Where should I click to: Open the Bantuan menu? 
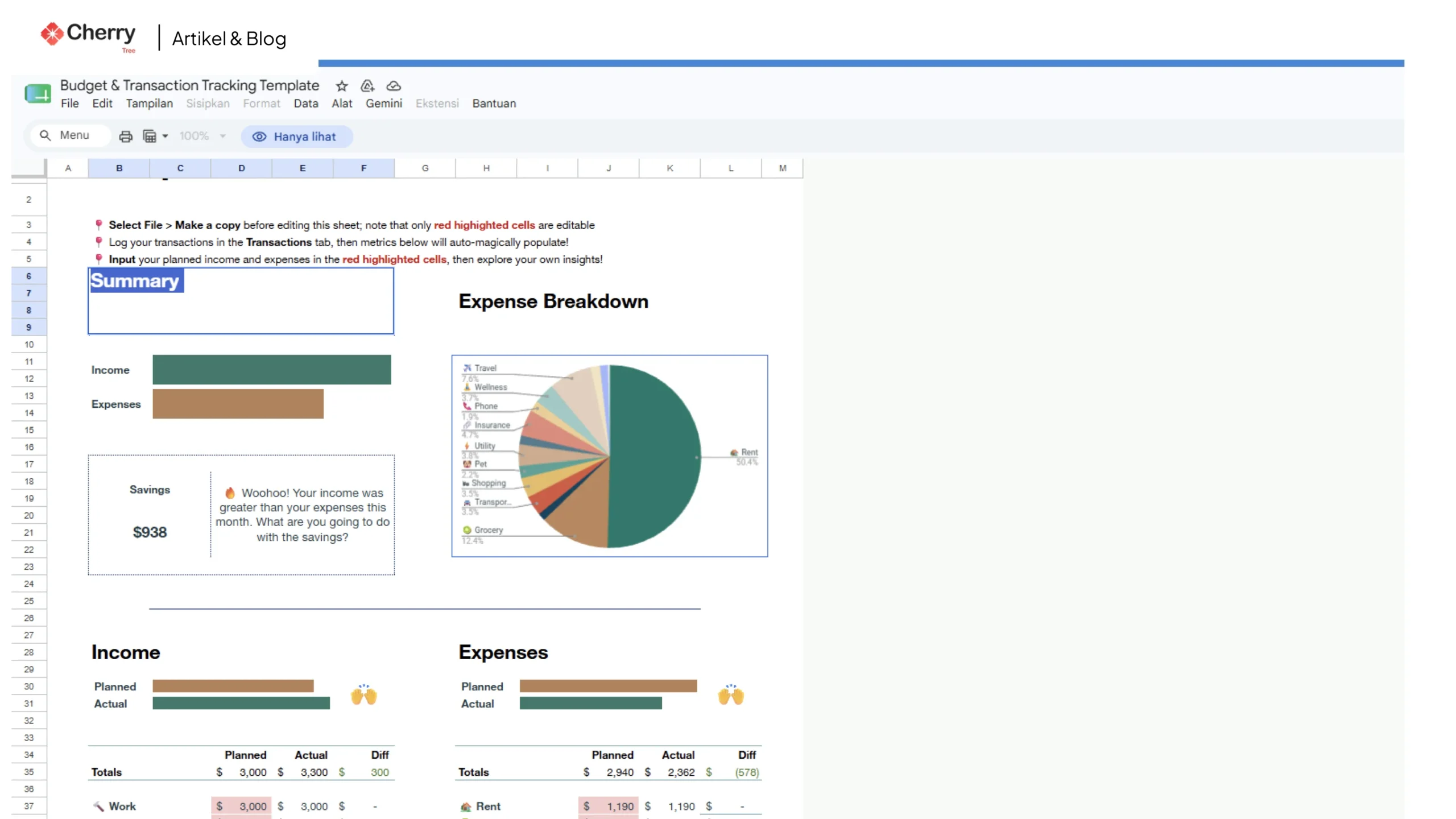point(494,104)
